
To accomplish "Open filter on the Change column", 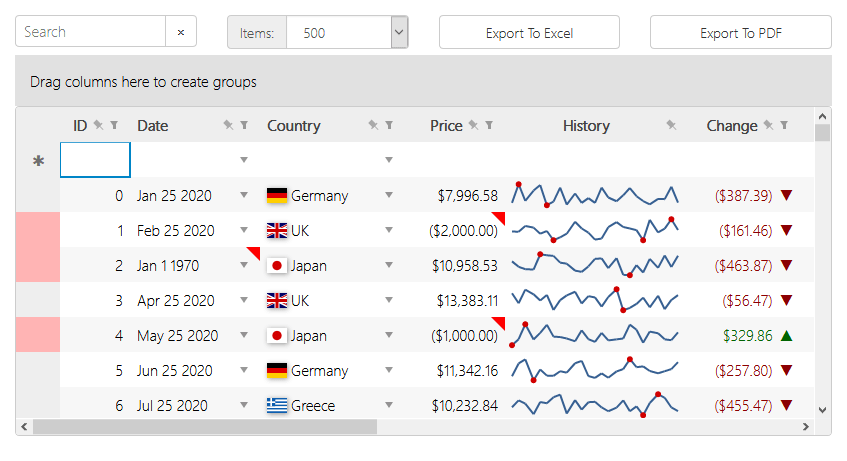I will 784,125.
